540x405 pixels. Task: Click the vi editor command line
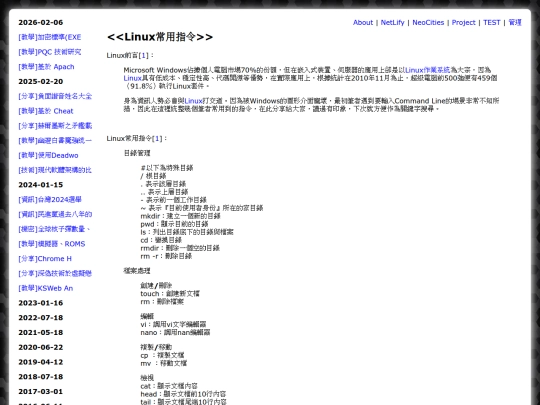coord(173,324)
